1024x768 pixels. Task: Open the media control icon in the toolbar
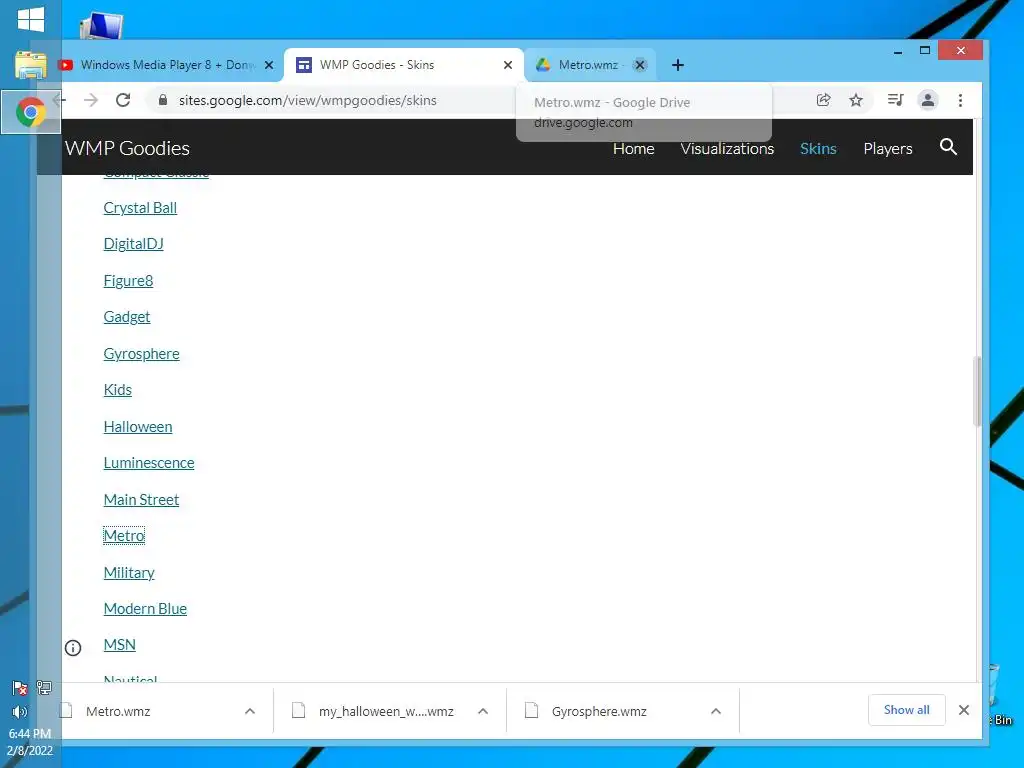click(x=895, y=100)
